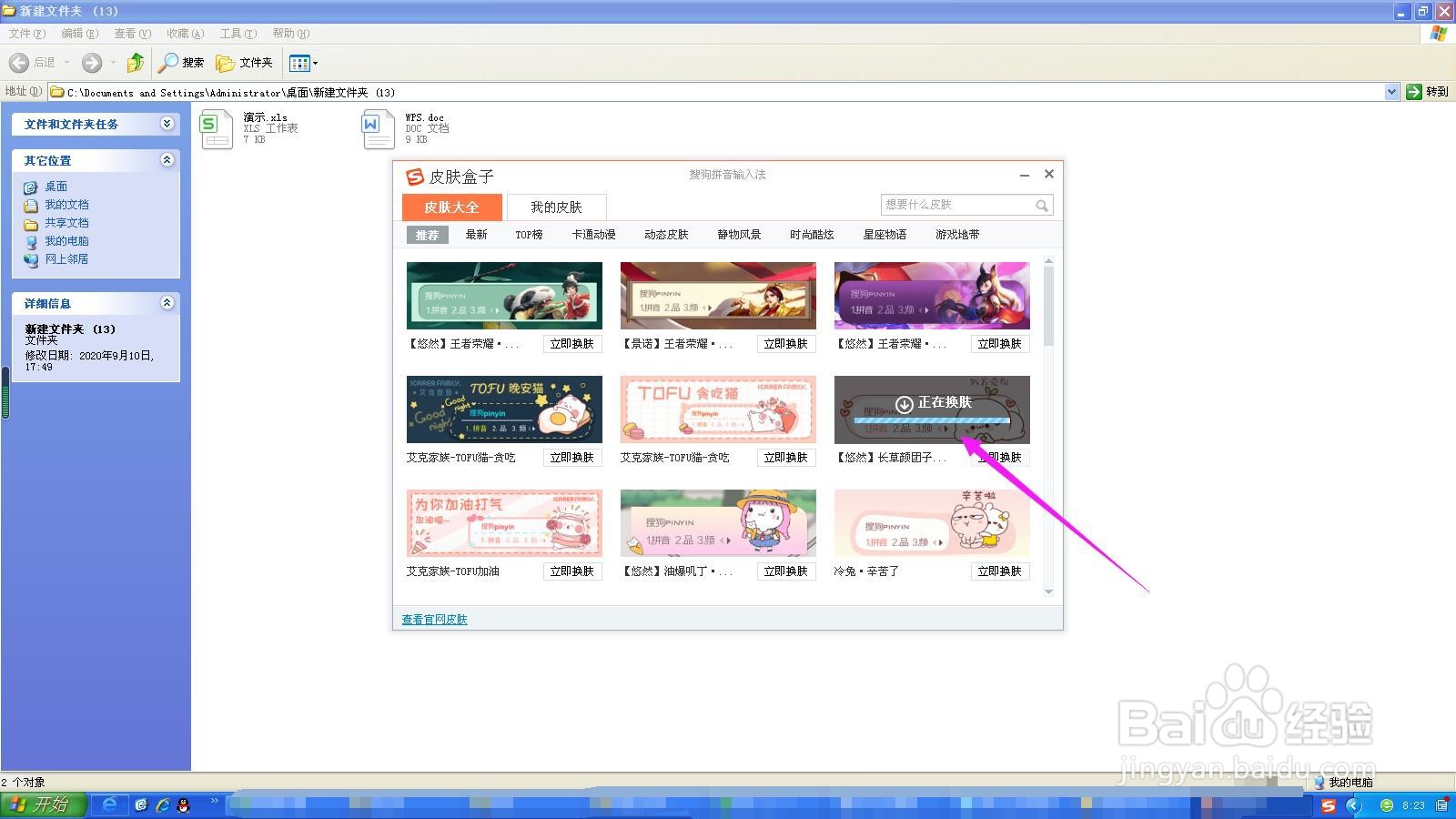Open the 工具(T) menu

coord(238,34)
